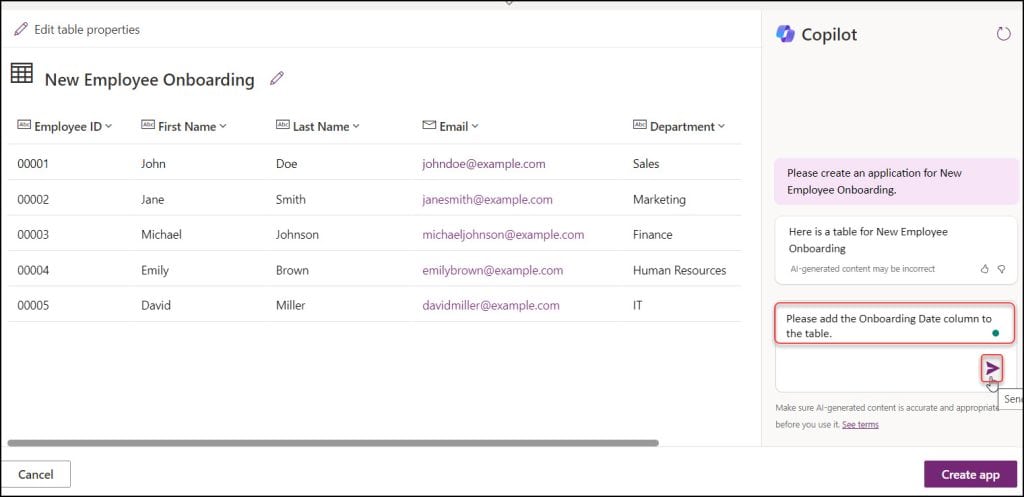Click the text type icon of Last Name
The width and height of the screenshot is (1024, 497).
(x=283, y=125)
